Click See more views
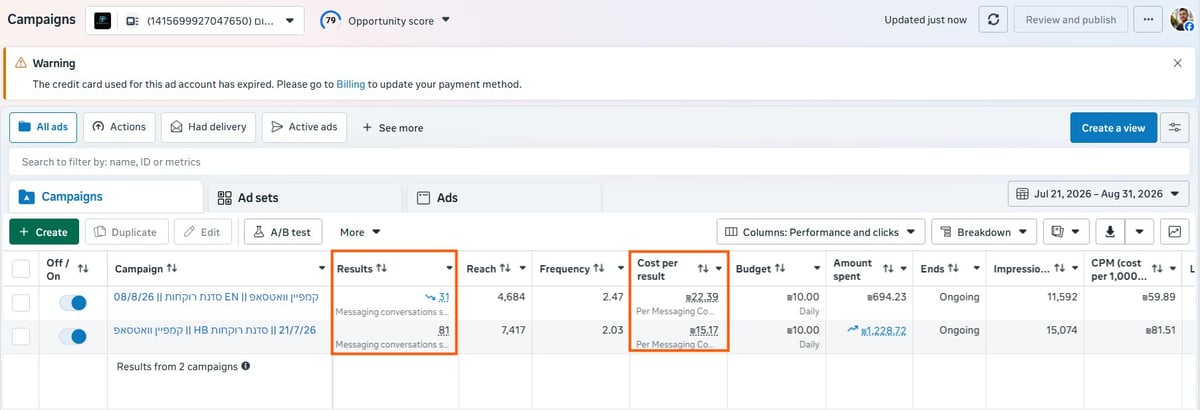1200x410 pixels. 392,128
